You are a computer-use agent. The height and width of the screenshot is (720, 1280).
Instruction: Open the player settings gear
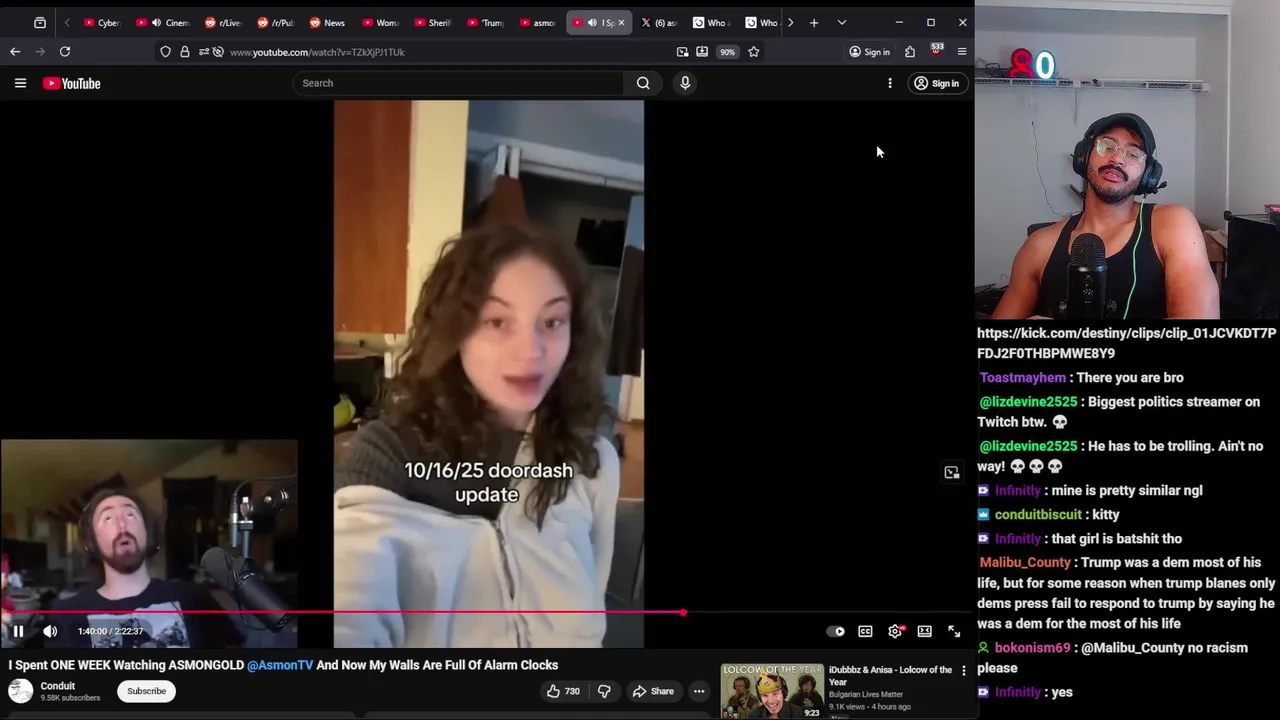895,631
